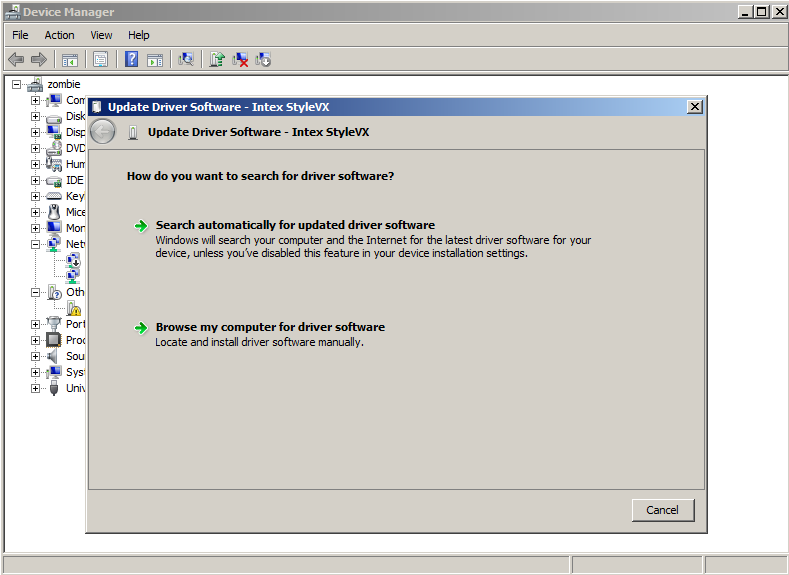Select the Display adapters category icon
The height and width of the screenshot is (575, 789).
[54, 132]
